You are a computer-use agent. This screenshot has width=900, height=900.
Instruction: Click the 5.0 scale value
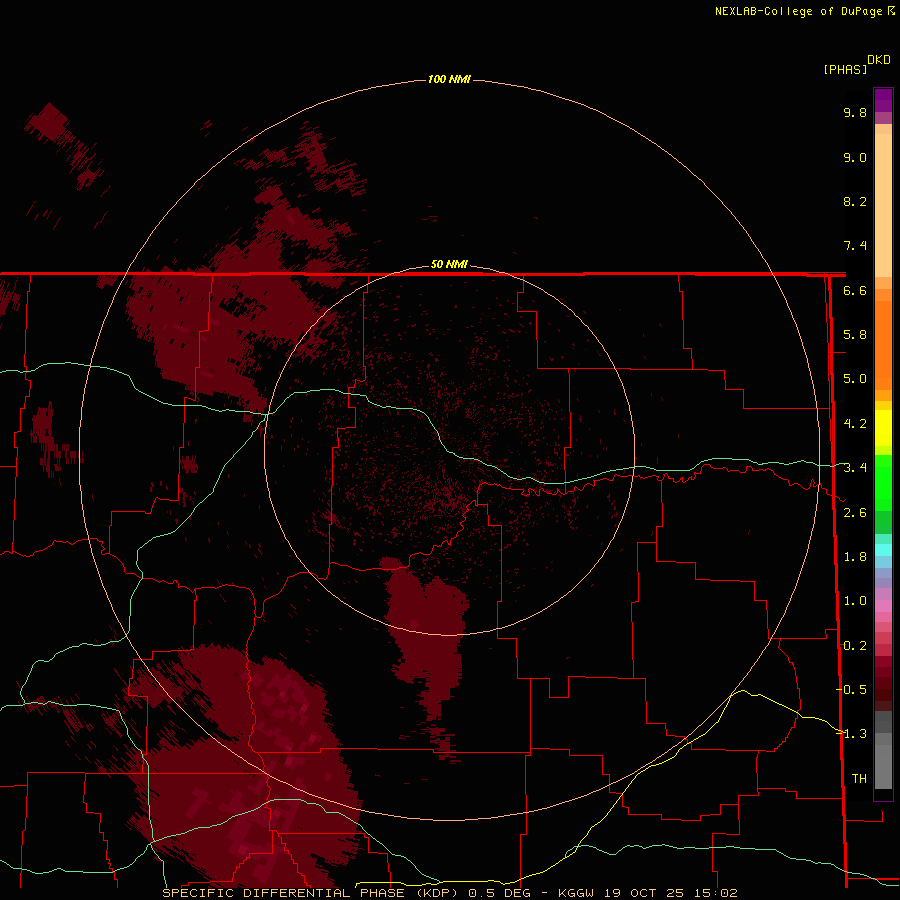click(x=855, y=379)
